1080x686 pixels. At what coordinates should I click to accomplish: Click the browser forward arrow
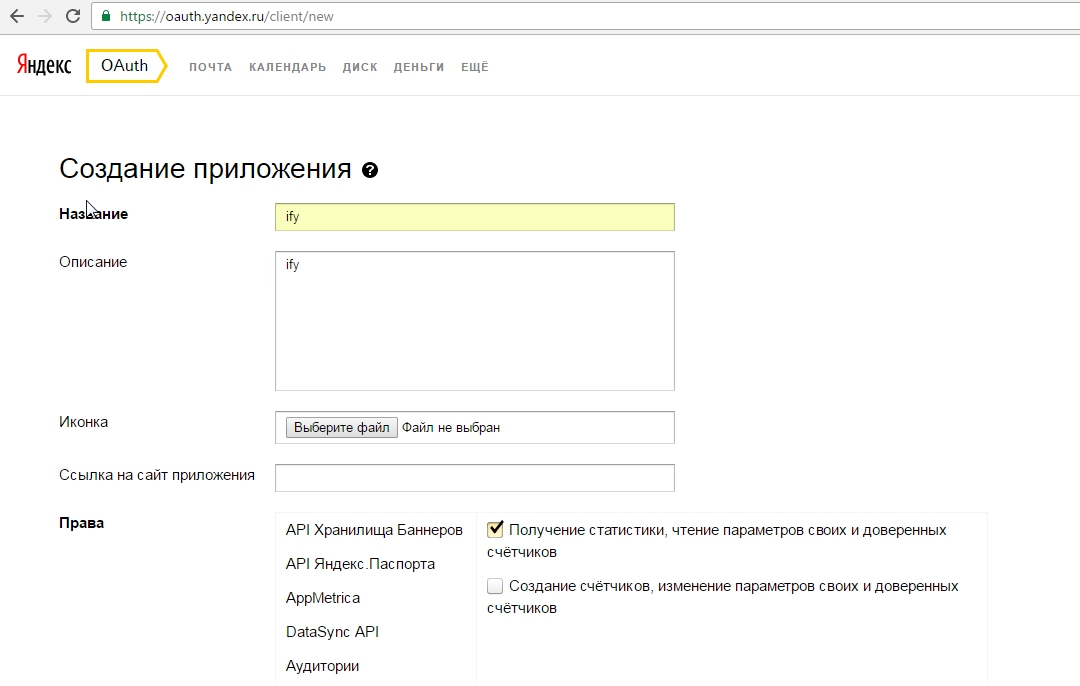coord(44,16)
